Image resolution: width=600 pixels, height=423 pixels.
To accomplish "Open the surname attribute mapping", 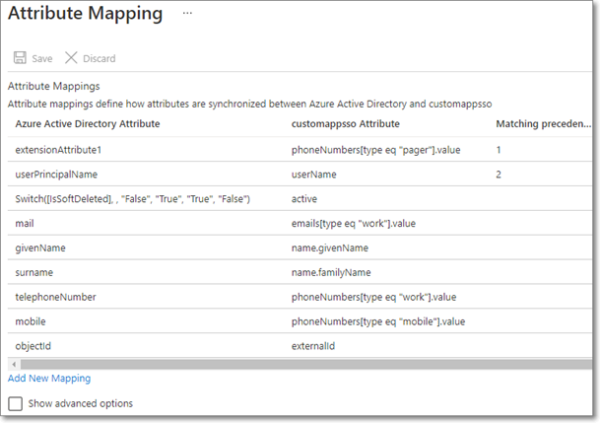I will [34, 273].
